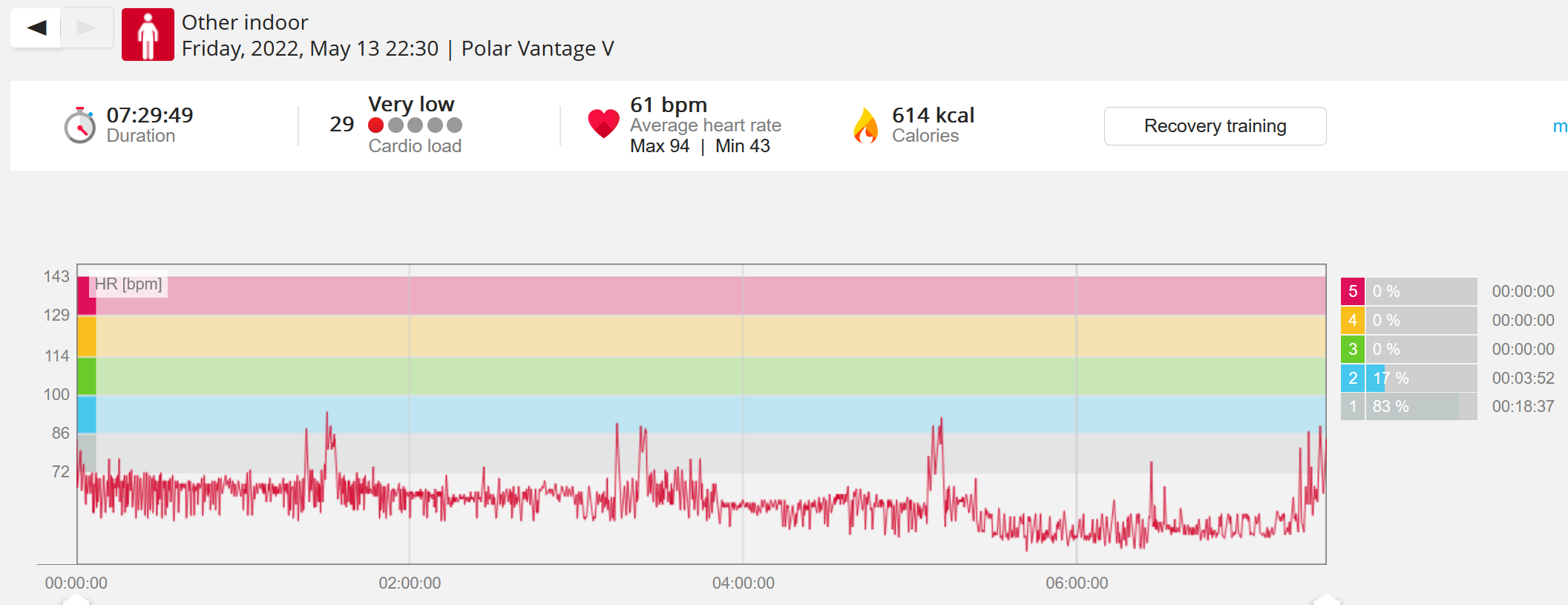1568x605 pixels.
Task: Select zone 2 blue swatch
Action: [x=1352, y=378]
